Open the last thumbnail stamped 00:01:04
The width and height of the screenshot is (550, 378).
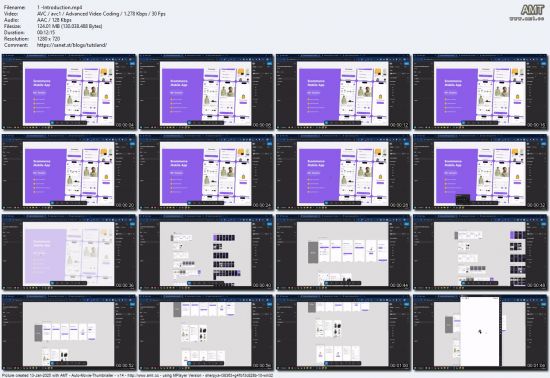coord(481,333)
